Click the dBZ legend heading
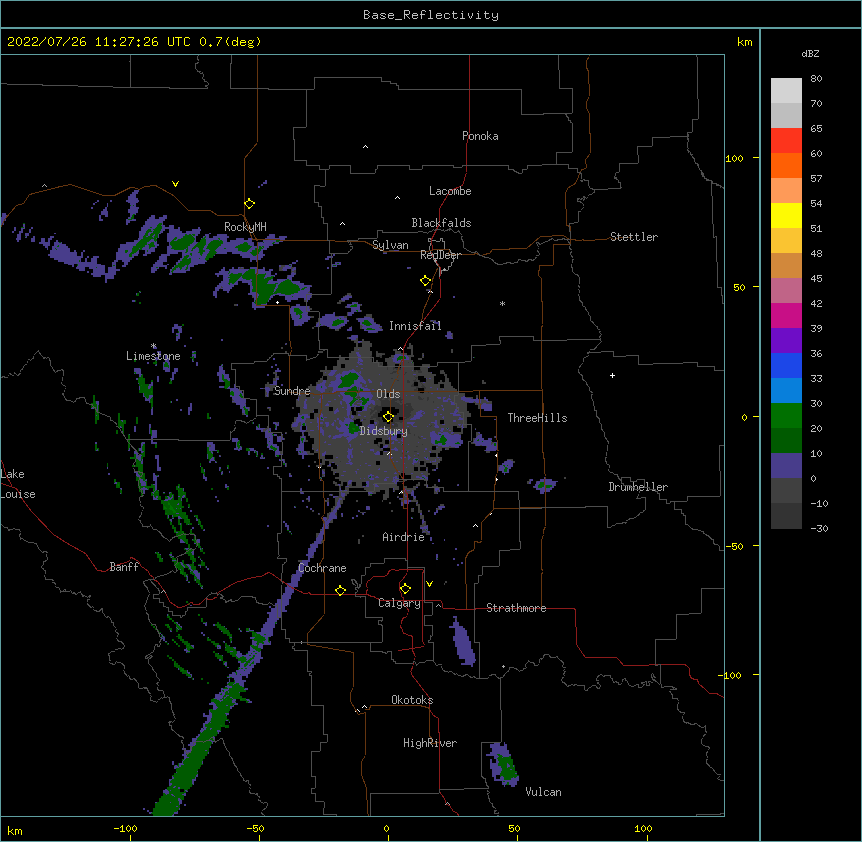Viewport: 862px width, 842px height. [810, 53]
